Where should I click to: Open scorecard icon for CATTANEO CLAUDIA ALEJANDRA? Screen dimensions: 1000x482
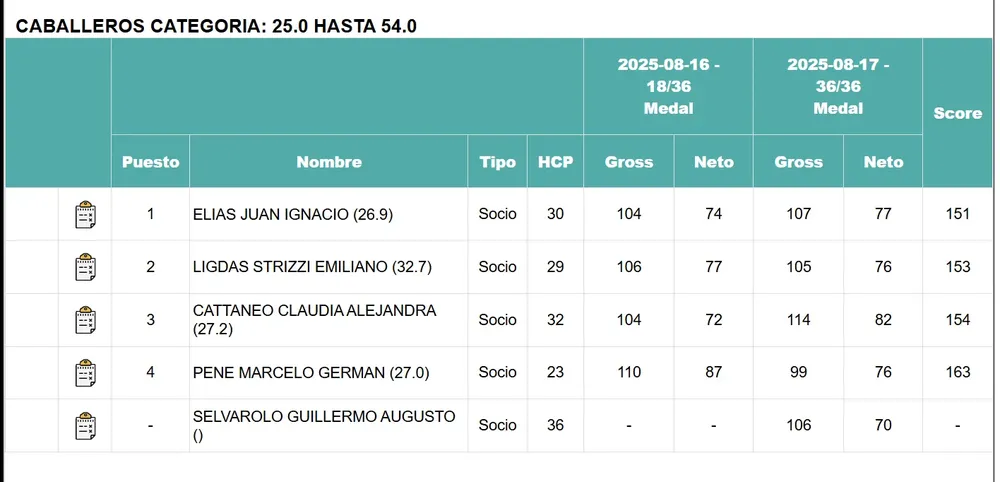point(86,321)
